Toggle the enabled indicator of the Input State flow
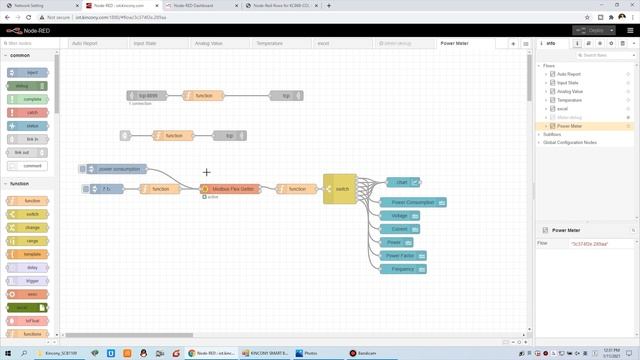The width and height of the screenshot is (640, 360). click(628, 83)
